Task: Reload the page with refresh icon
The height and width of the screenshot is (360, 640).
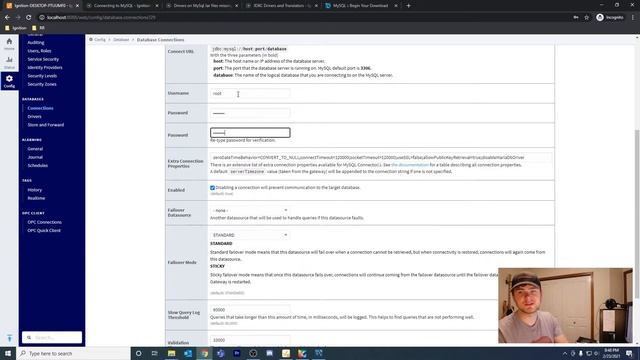Action: 29,18
